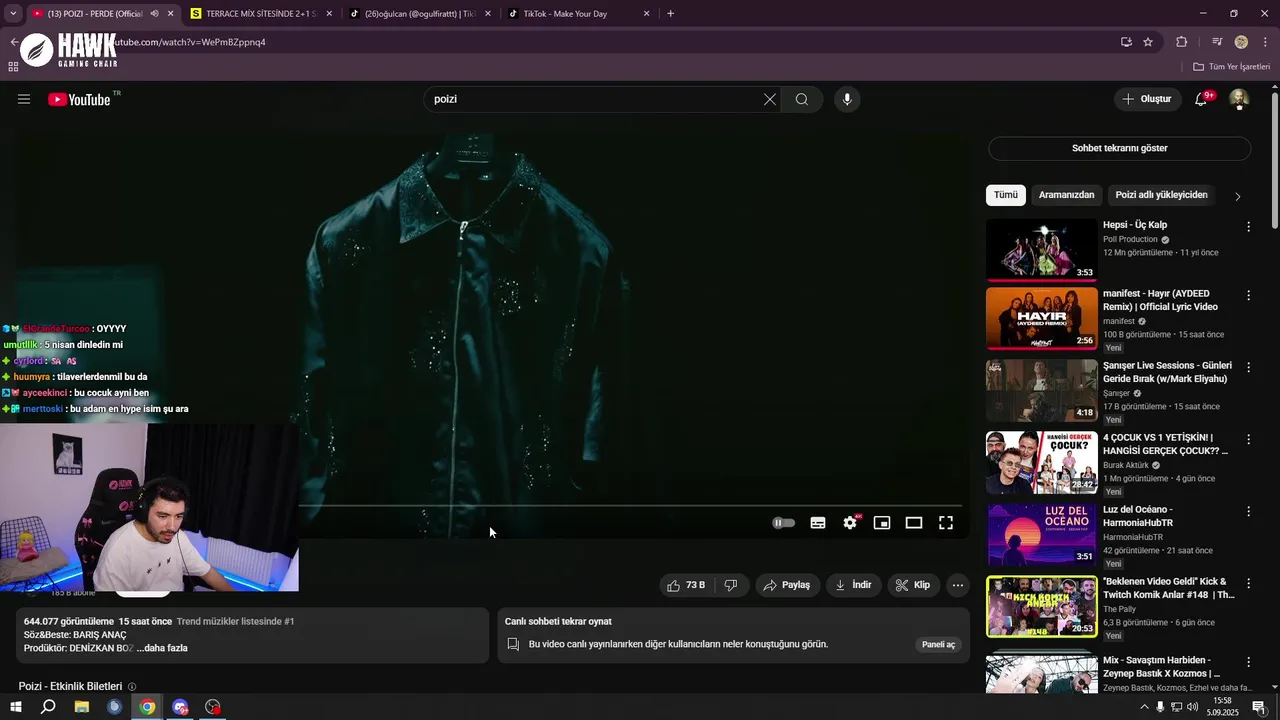Show more filter chips with arrow
The height and width of the screenshot is (720, 1280).
(1238, 196)
